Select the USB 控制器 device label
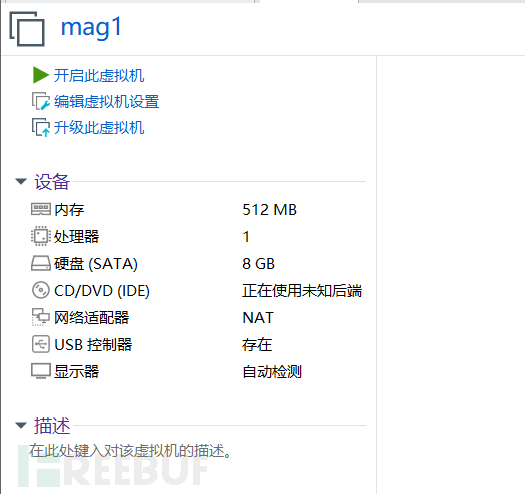Screen dimensions: 525x494 click(x=93, y=344)
